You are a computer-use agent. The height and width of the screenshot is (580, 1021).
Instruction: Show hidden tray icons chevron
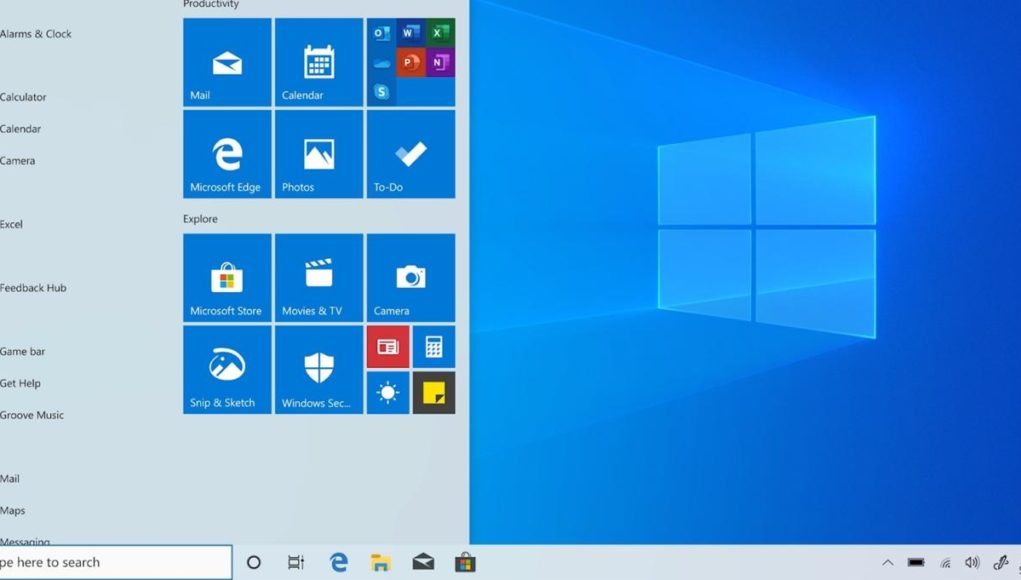pos(888,562)
